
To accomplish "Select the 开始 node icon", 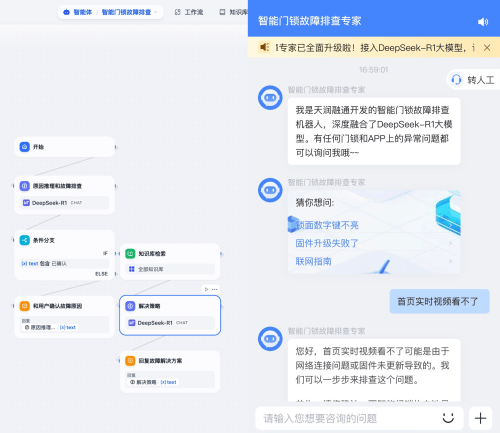I will coord(25,147).
